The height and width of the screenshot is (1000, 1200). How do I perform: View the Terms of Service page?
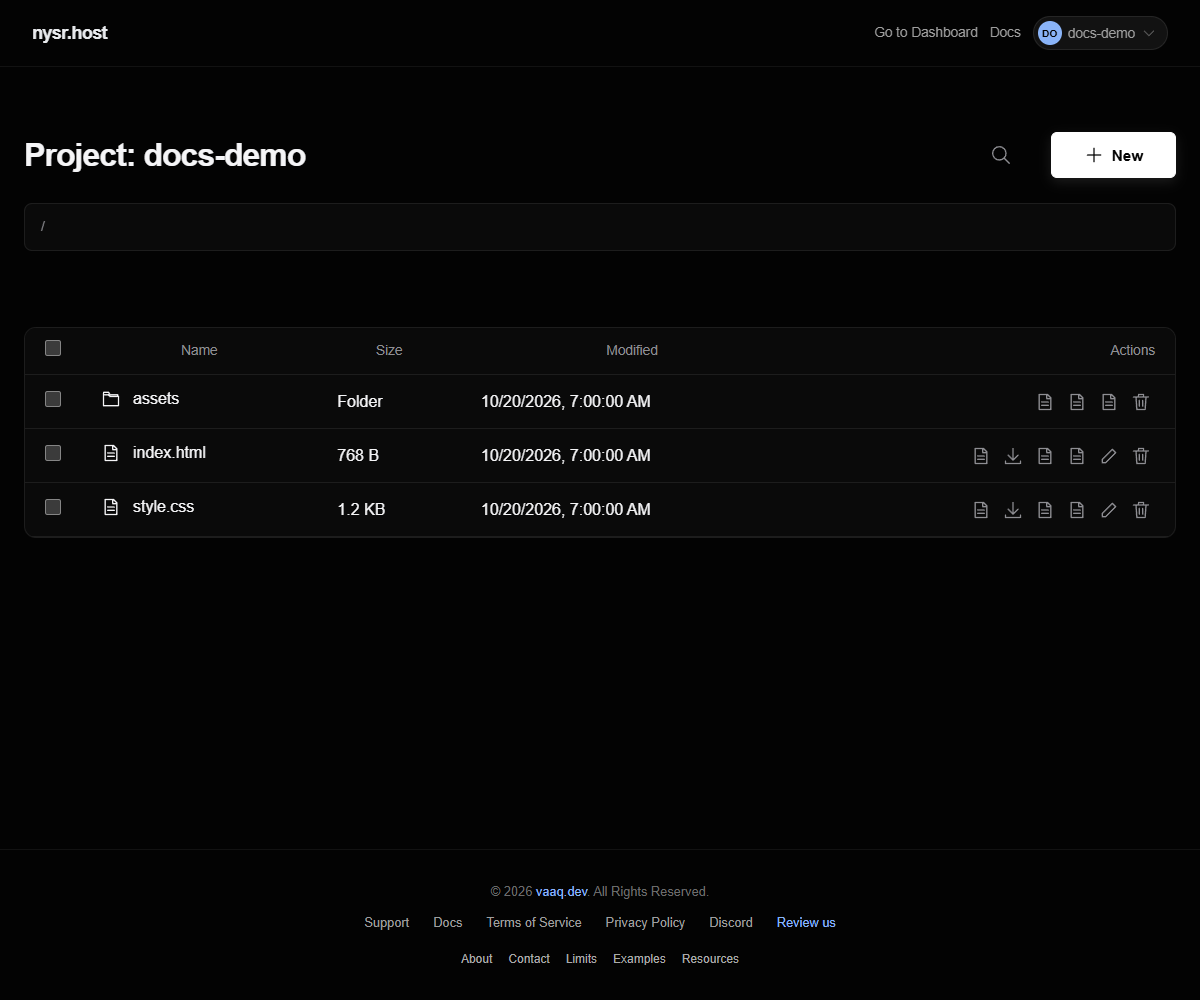tap(534, 922)
